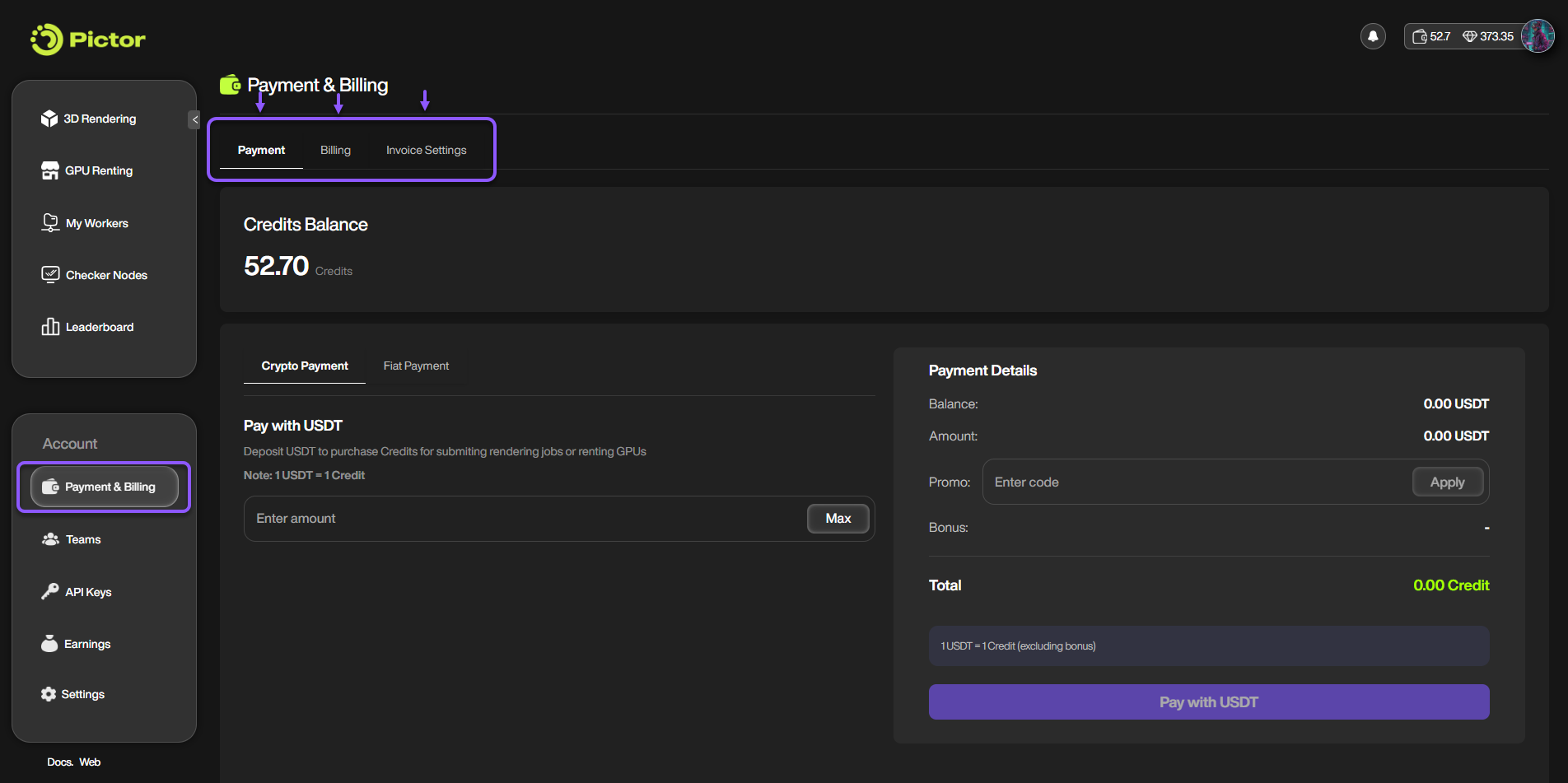Click the Pictor logo icon
This screenshot has height=783, width=1568.
pos(46,39)
